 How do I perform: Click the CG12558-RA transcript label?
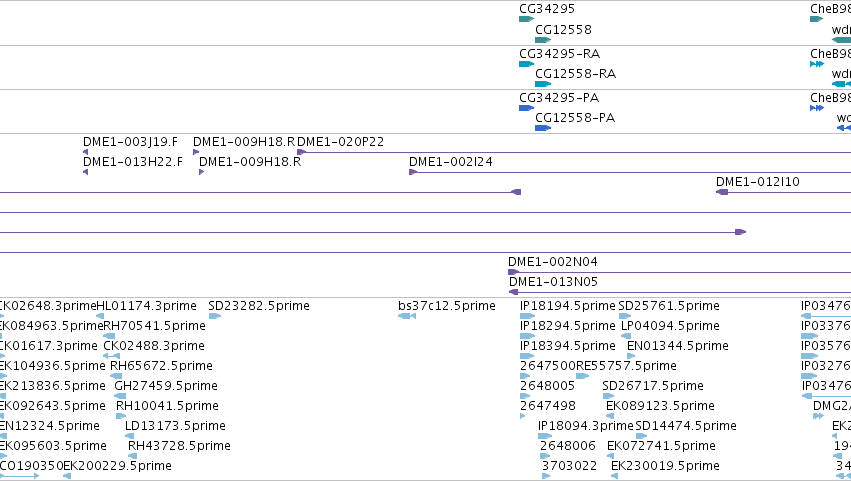[575, 74]
